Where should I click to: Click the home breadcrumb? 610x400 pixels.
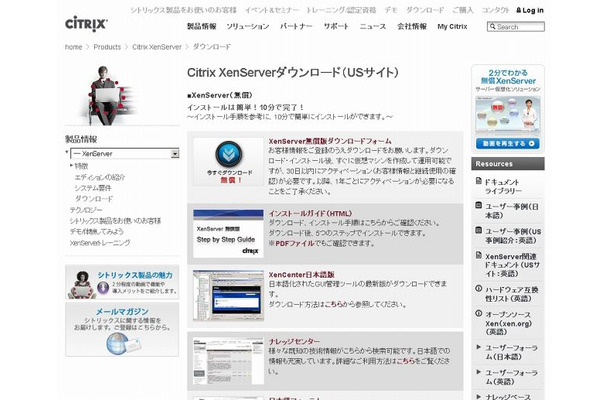(74, 47)
